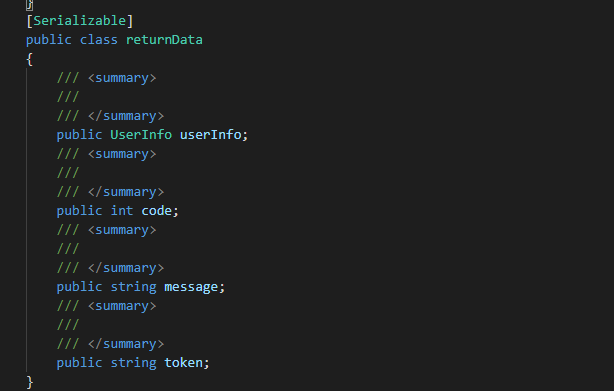Click public keyword before UserInfo
The width and height of the screenshot is (614, 391).
point(79,135)
